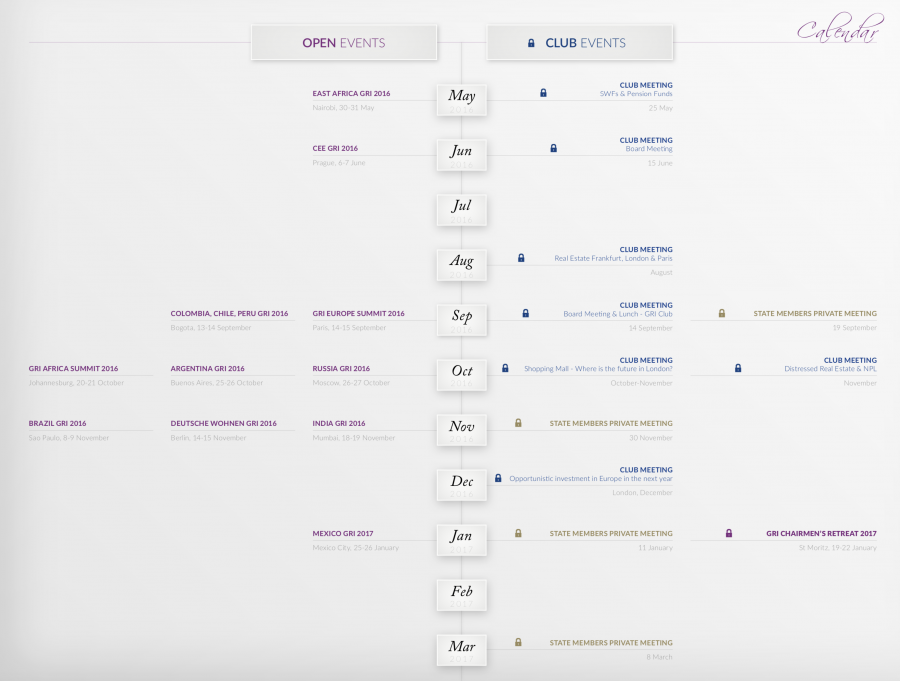Open the Brazil GRI 2016 event
900x681 pixels.
pyautogui.click(x=57, y=424)
